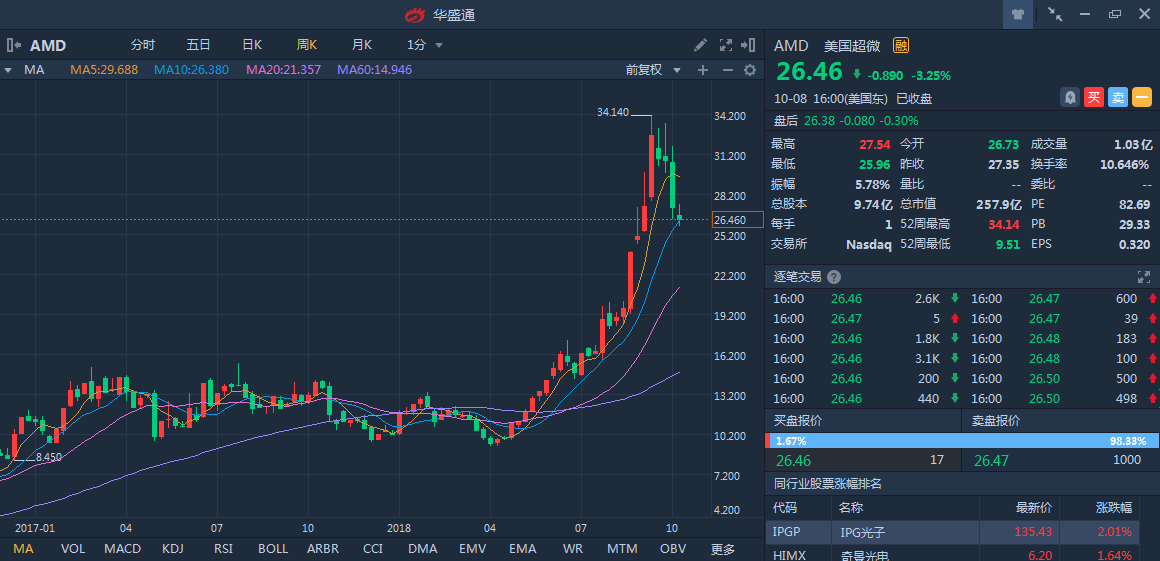Image resolution: width=1160 pixels, height=561 pixels.
Task: Zoom in chart with plus icon
Action: tap(703, 70)
